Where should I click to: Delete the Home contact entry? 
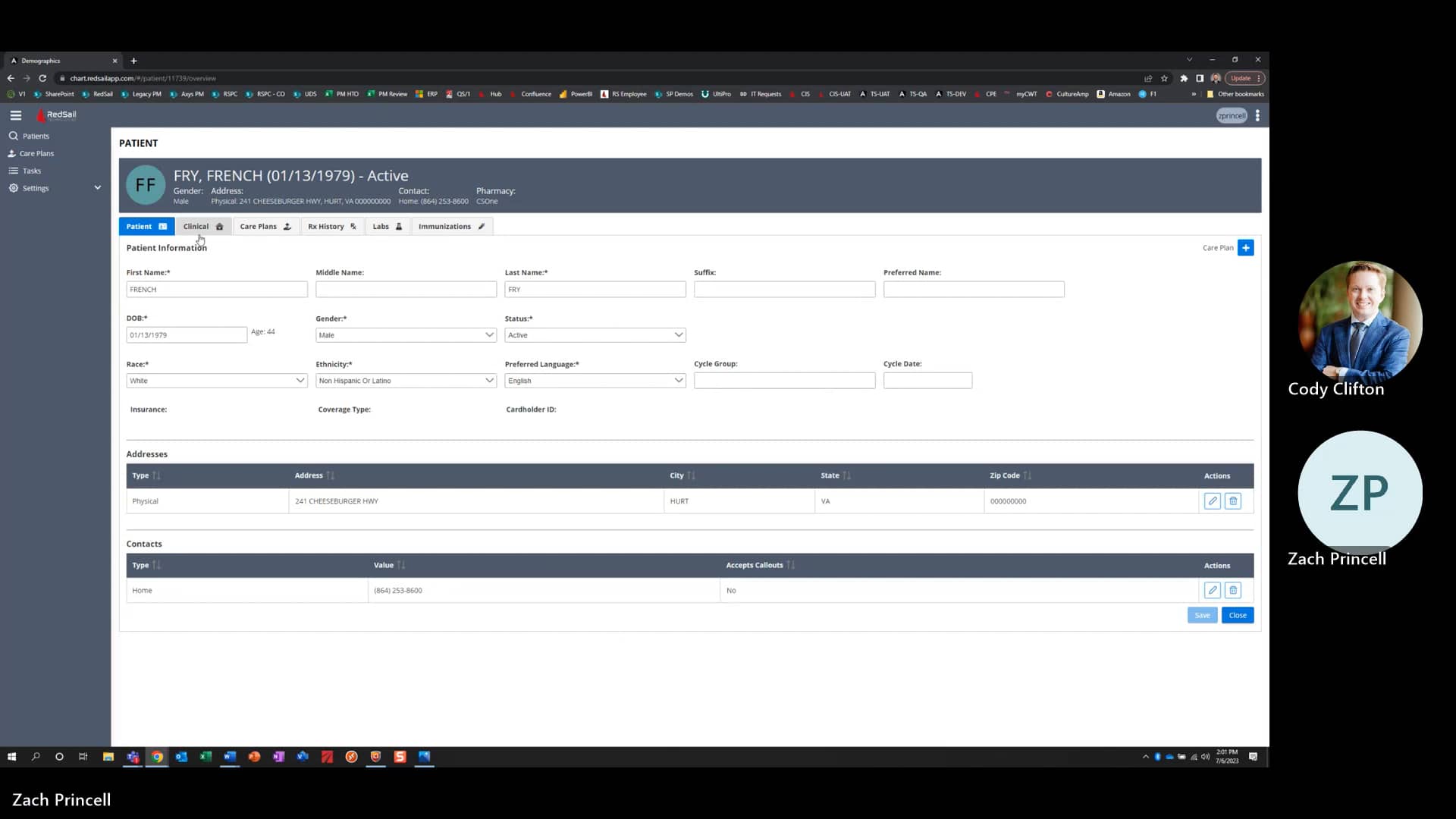(1232, 590)
